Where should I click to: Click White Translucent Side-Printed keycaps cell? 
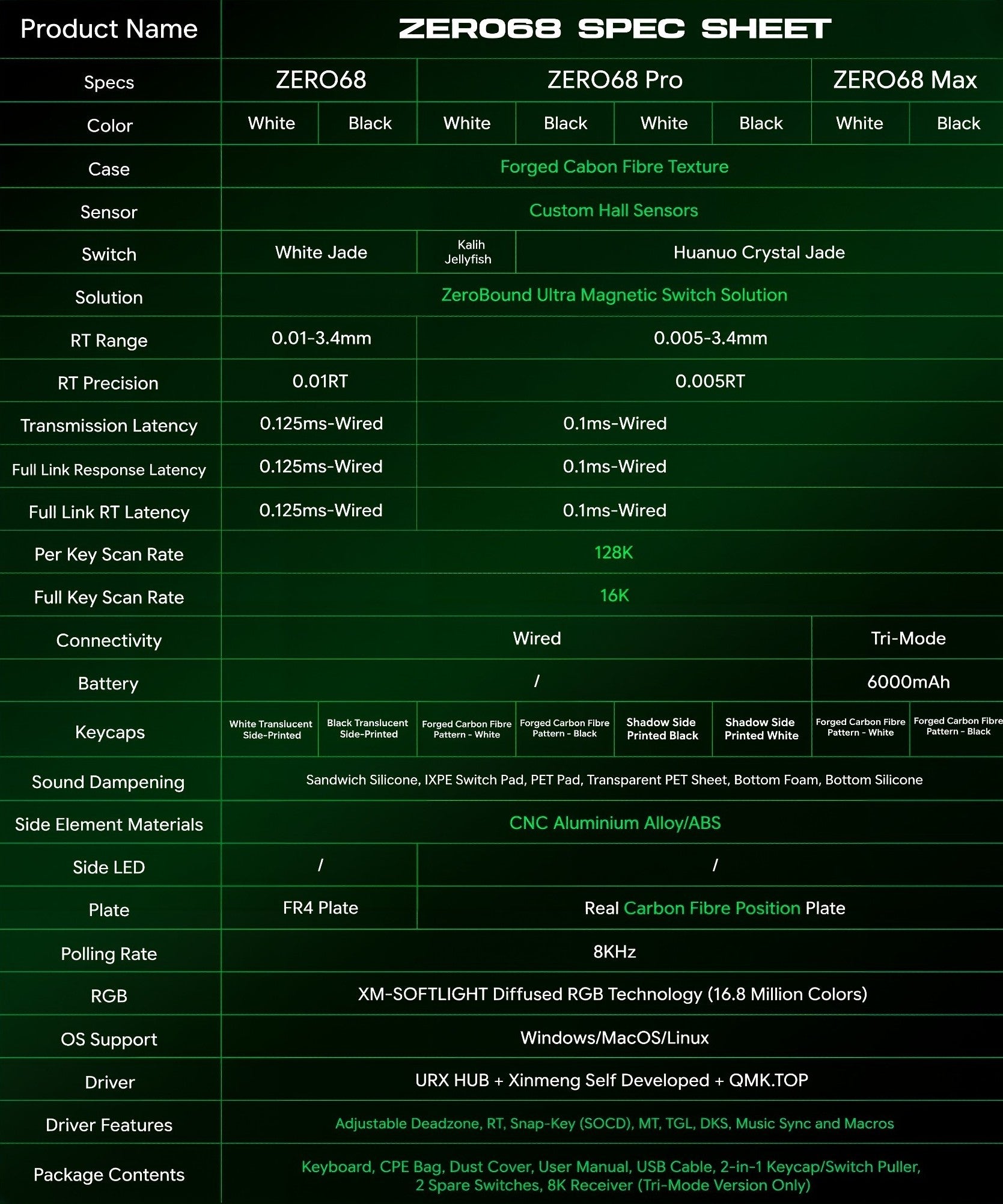click(x=271, y=729)
